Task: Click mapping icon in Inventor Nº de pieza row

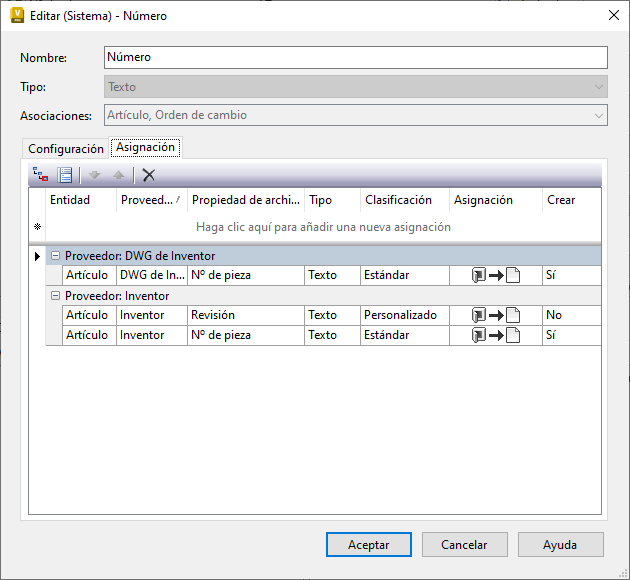Action: [x=496, y=335]
